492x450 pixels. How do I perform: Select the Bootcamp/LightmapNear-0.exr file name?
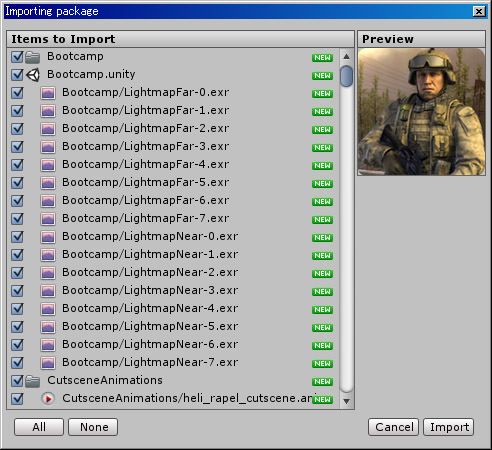[150, 236]
